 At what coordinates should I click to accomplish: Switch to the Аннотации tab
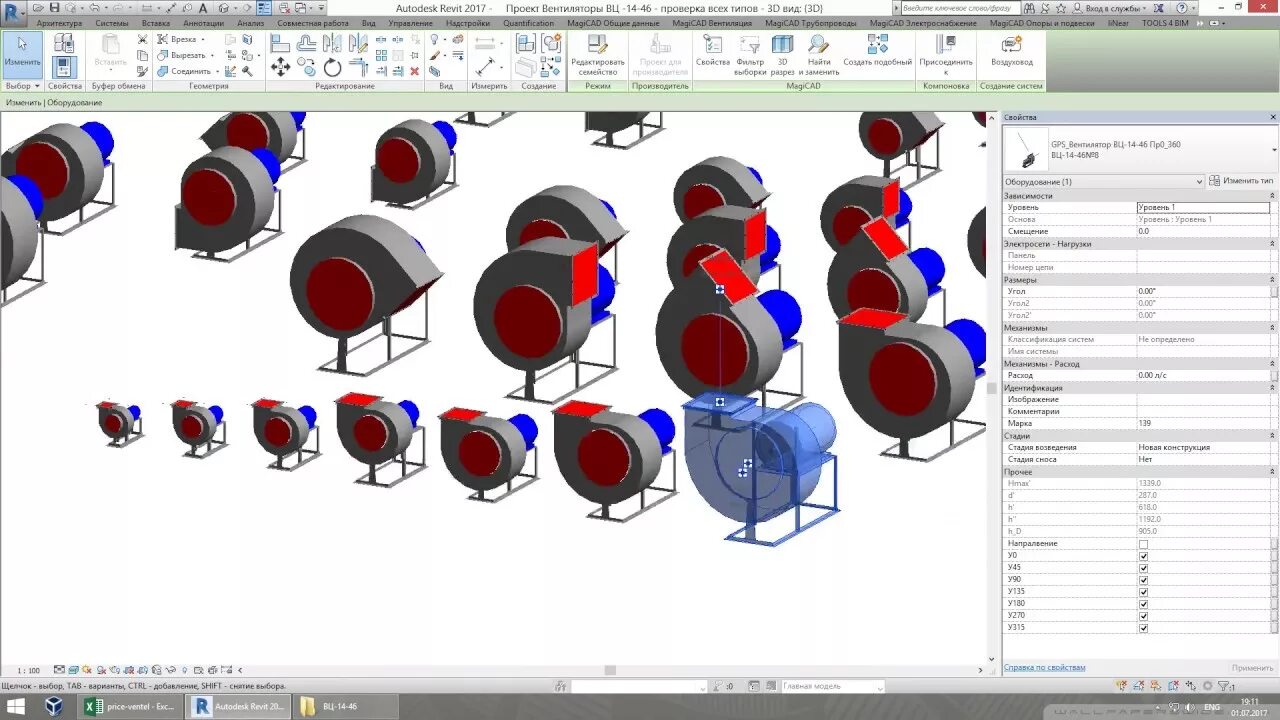[x=204, y=23]
